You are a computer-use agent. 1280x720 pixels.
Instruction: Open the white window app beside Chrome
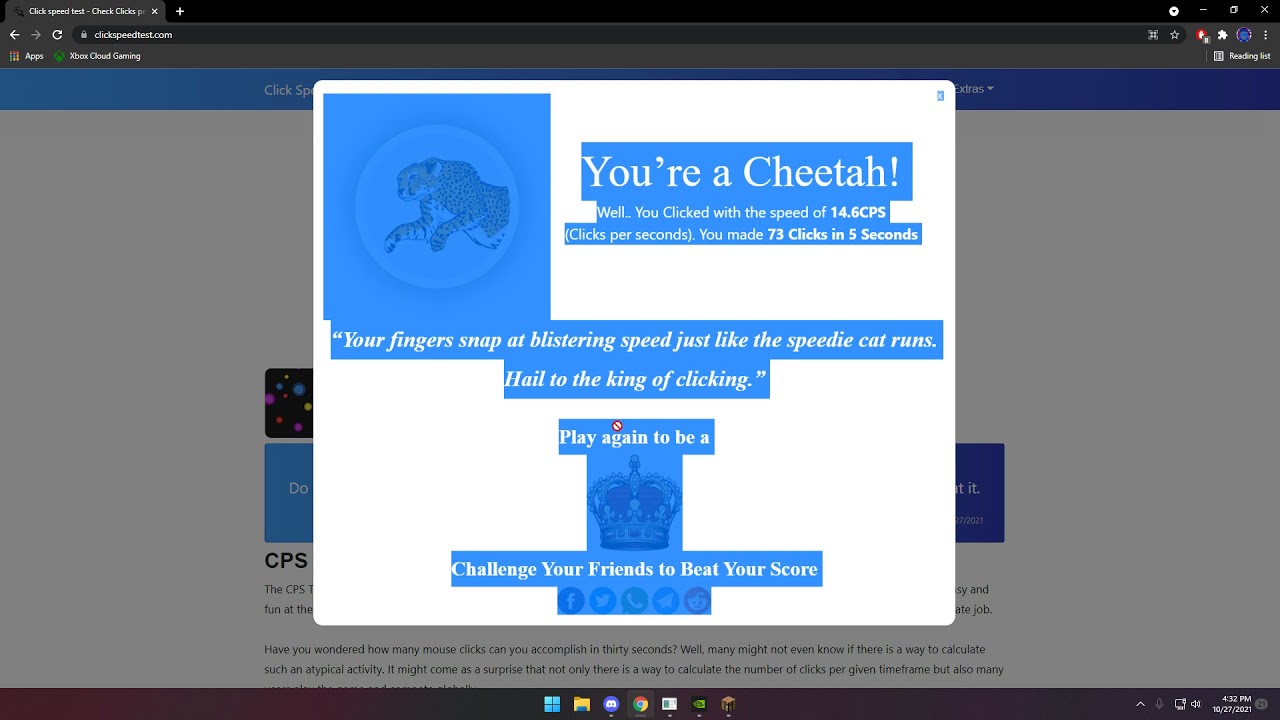click(x=669, y=704)
